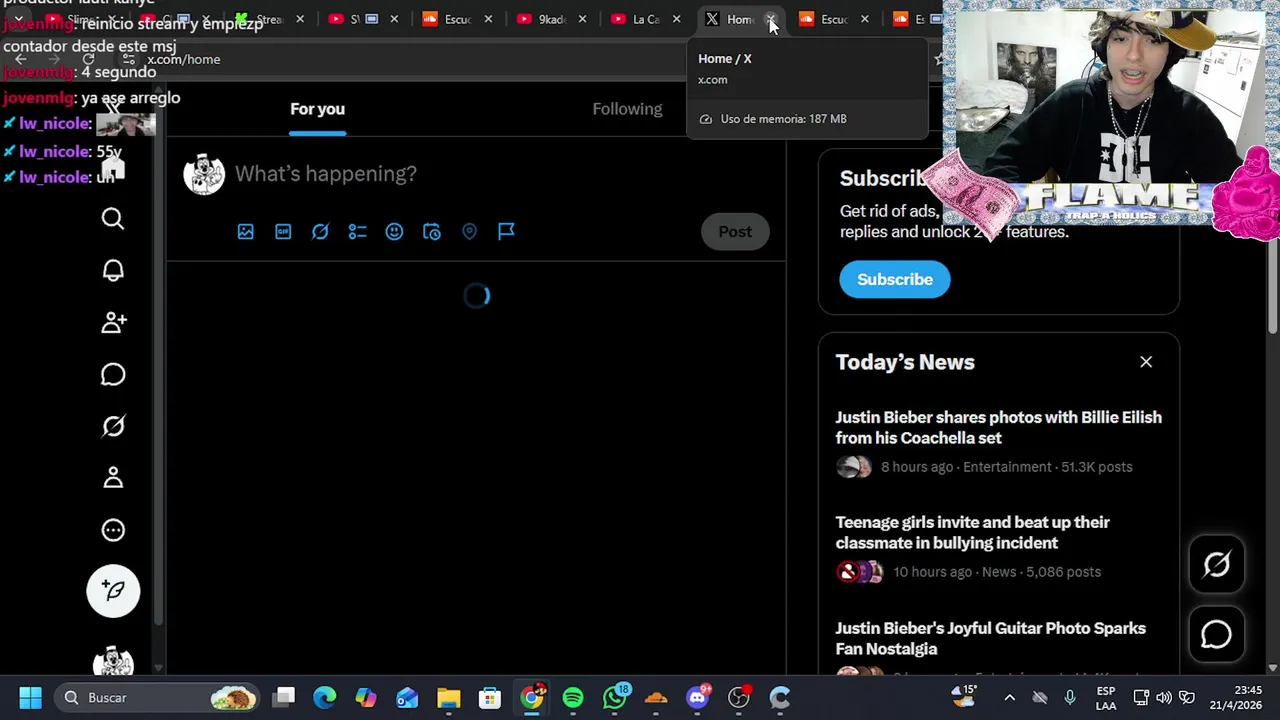Viewport: 1280px width, 720px height.
Task: Go back with the browser back arrow
Action: [x=20, y=59]
